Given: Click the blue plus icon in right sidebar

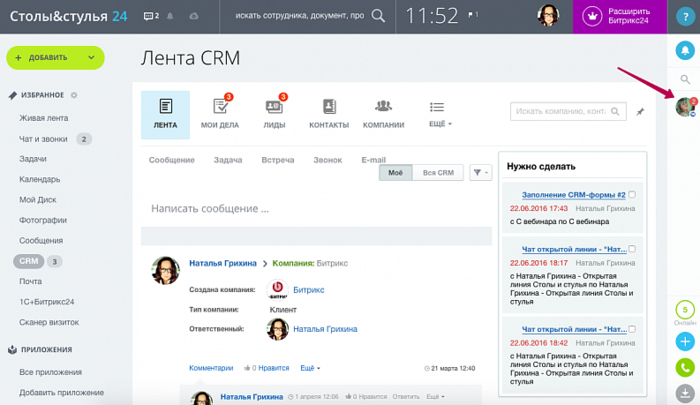Looking at the screenshot, I should pos(685,342).
